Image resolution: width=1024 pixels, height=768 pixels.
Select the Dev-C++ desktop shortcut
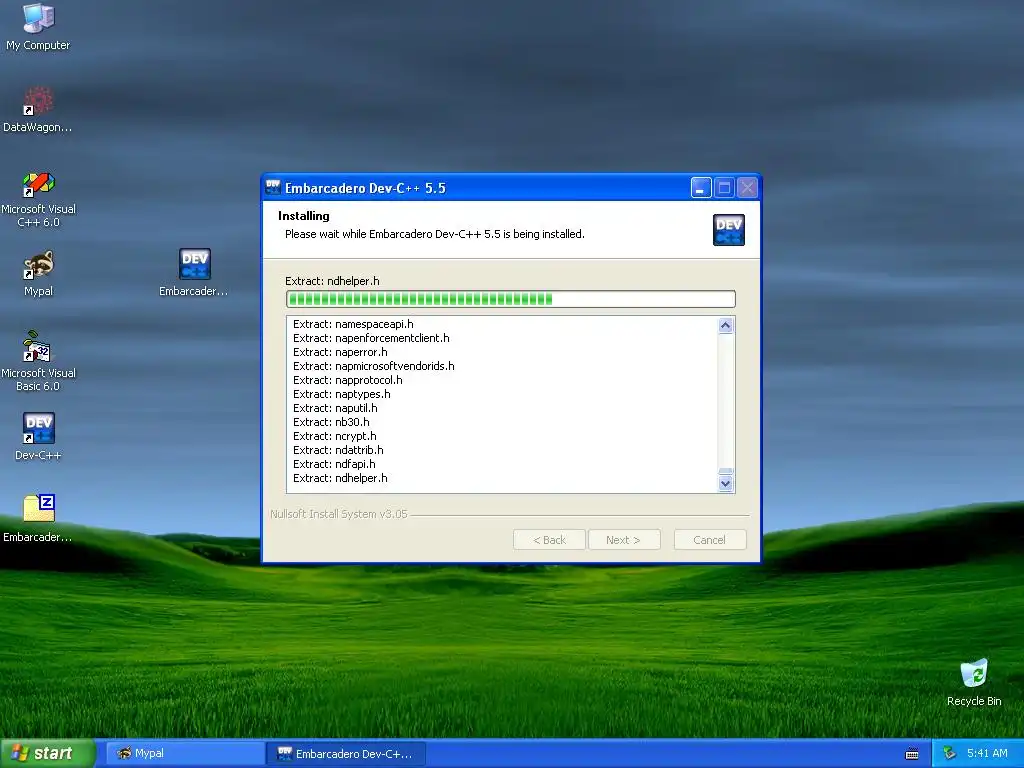pos(38,436)
